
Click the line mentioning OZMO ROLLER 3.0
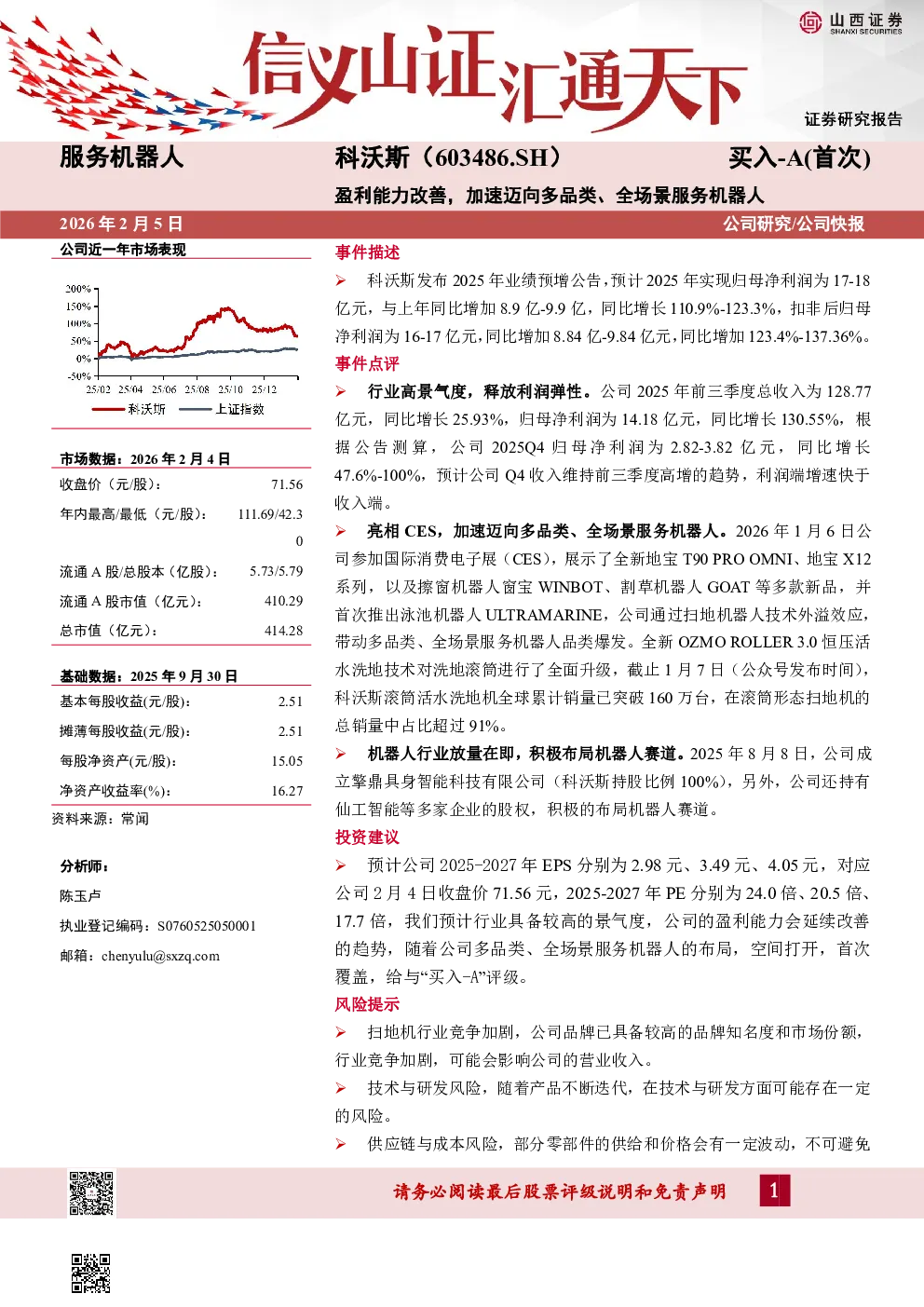(x=603, y=643)
